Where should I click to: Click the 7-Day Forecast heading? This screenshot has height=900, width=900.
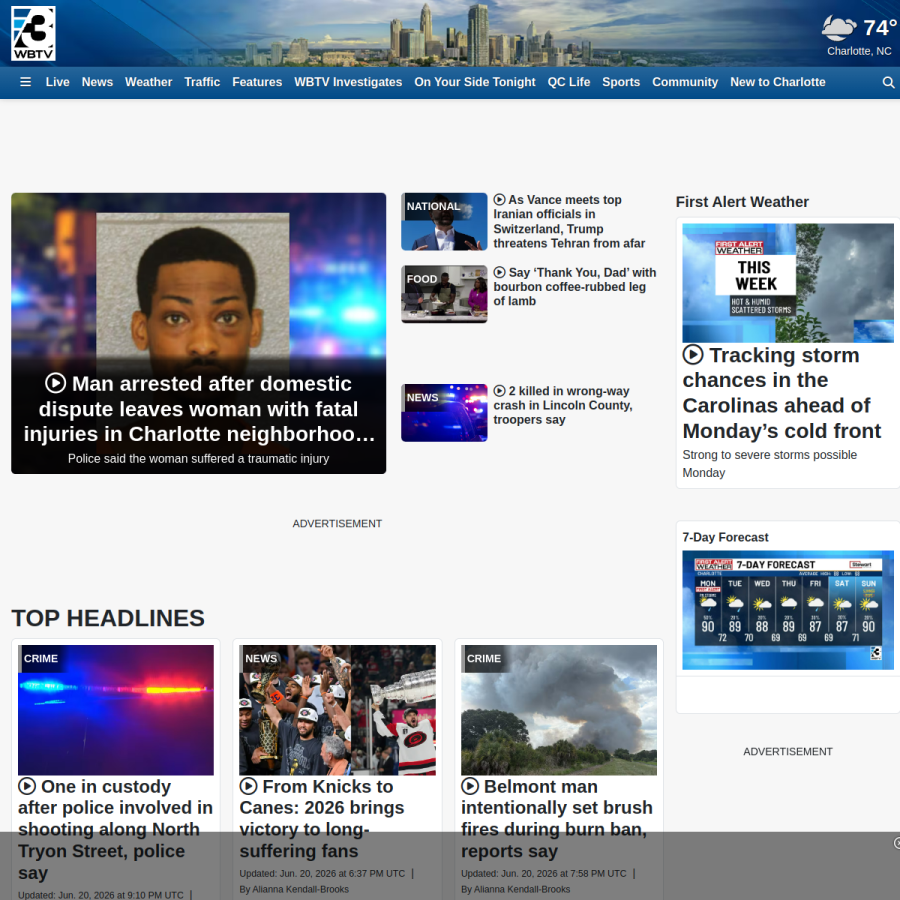coord(725,537)
